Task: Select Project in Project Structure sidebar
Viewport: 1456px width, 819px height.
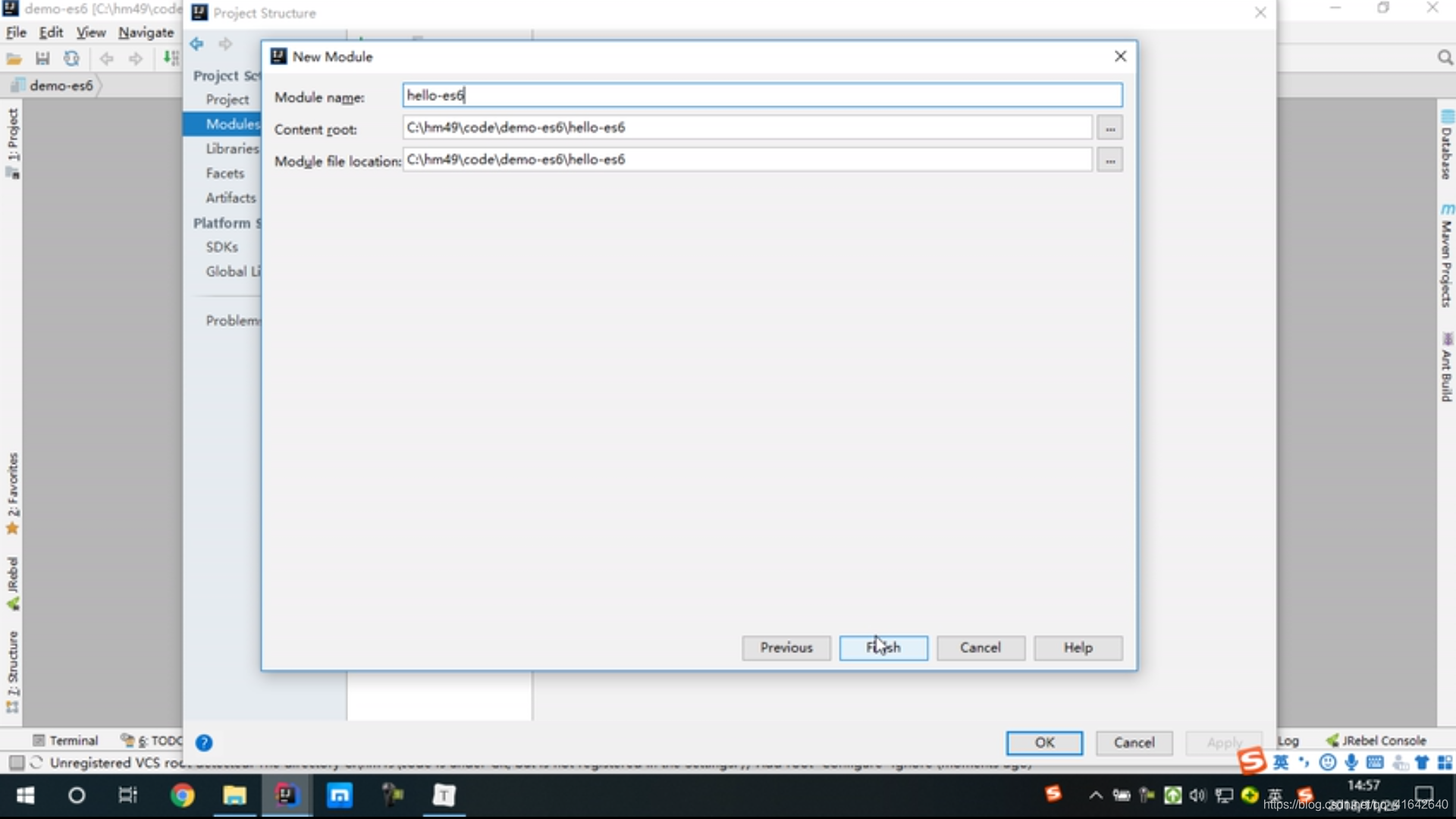Action: (x=227, y=99)
